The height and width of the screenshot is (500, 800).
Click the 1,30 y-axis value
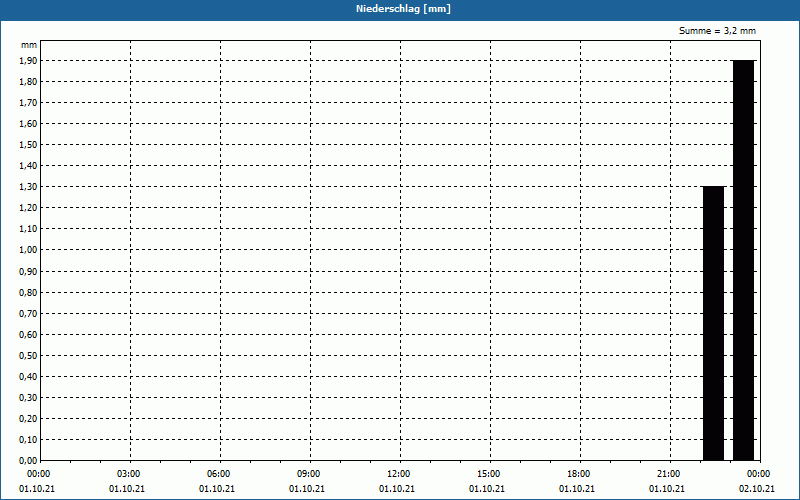pos(28,187)
